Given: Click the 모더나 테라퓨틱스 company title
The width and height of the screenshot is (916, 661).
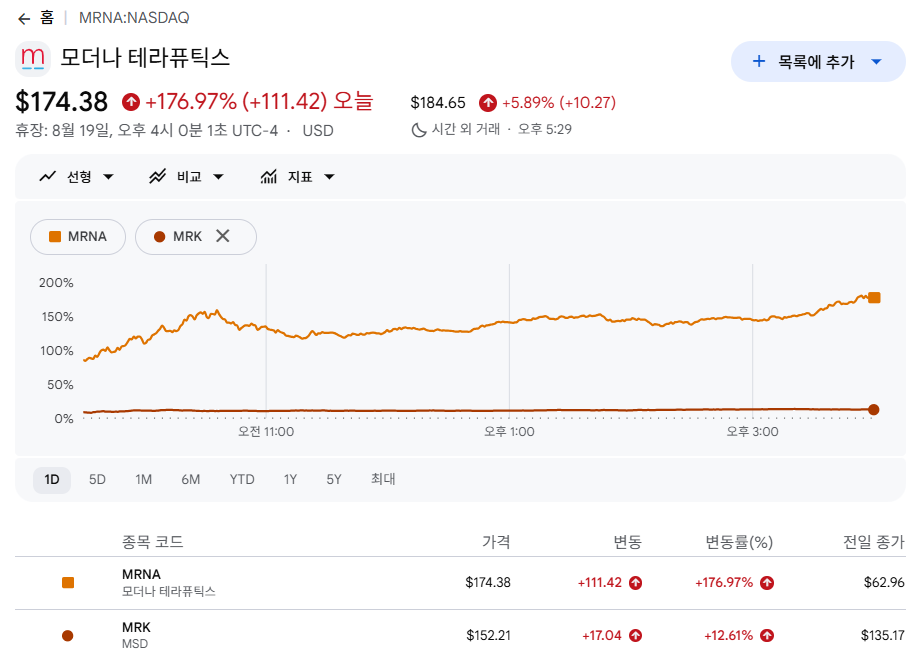Looking at the screenshot, I should [x=145, y=58].
